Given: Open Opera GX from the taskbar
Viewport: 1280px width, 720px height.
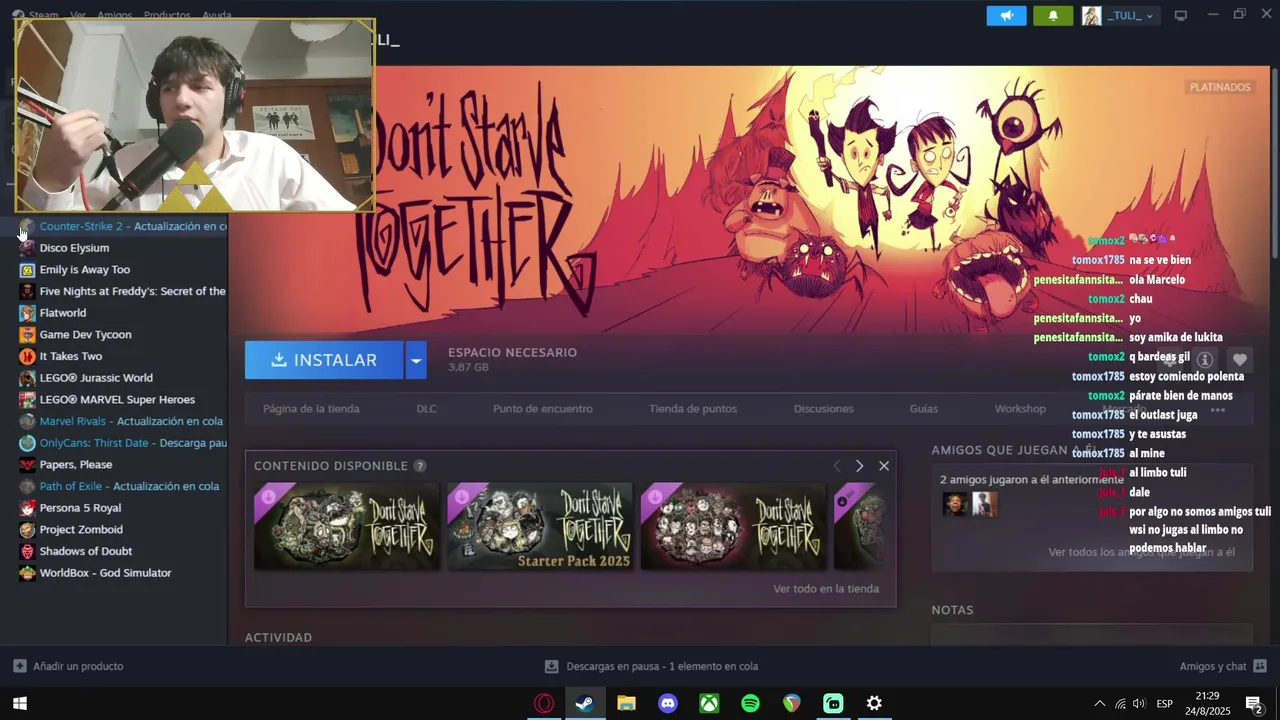Looking at the screenshot, I should point(544,704).
